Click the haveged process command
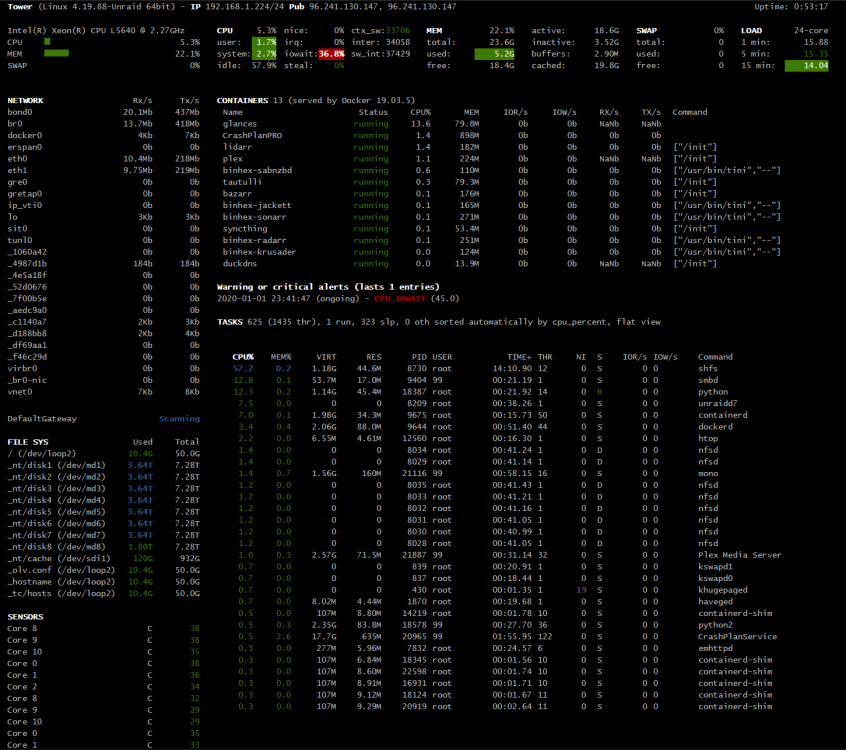Viewport: 846px width, 750px height. (715, 602)
